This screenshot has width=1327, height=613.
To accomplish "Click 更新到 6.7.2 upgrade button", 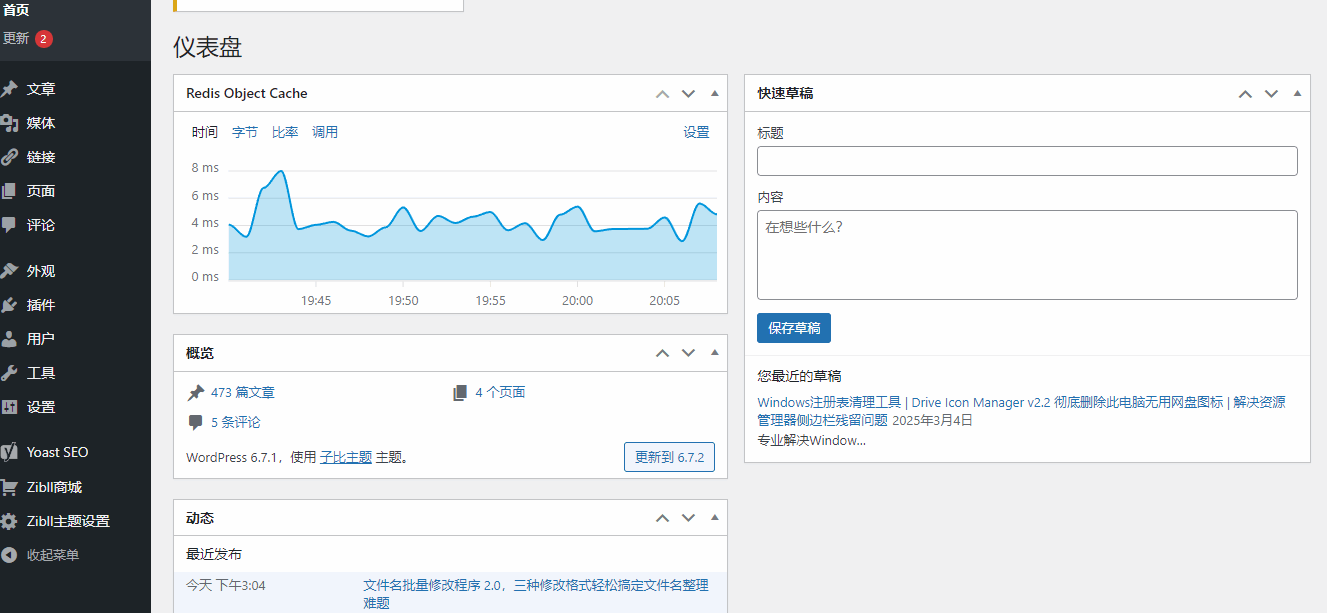I will point(671,456).
